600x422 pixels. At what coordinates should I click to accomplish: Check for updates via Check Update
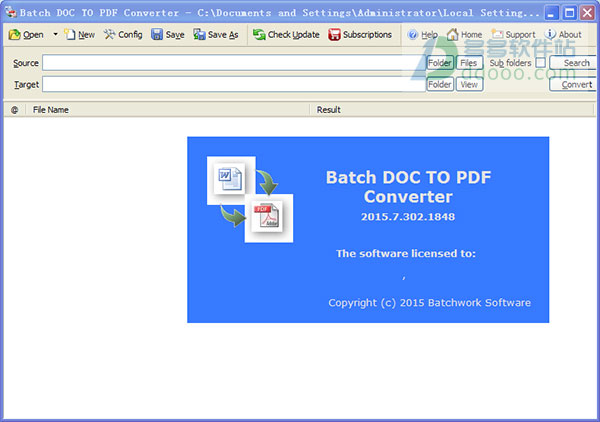[286, 34]
